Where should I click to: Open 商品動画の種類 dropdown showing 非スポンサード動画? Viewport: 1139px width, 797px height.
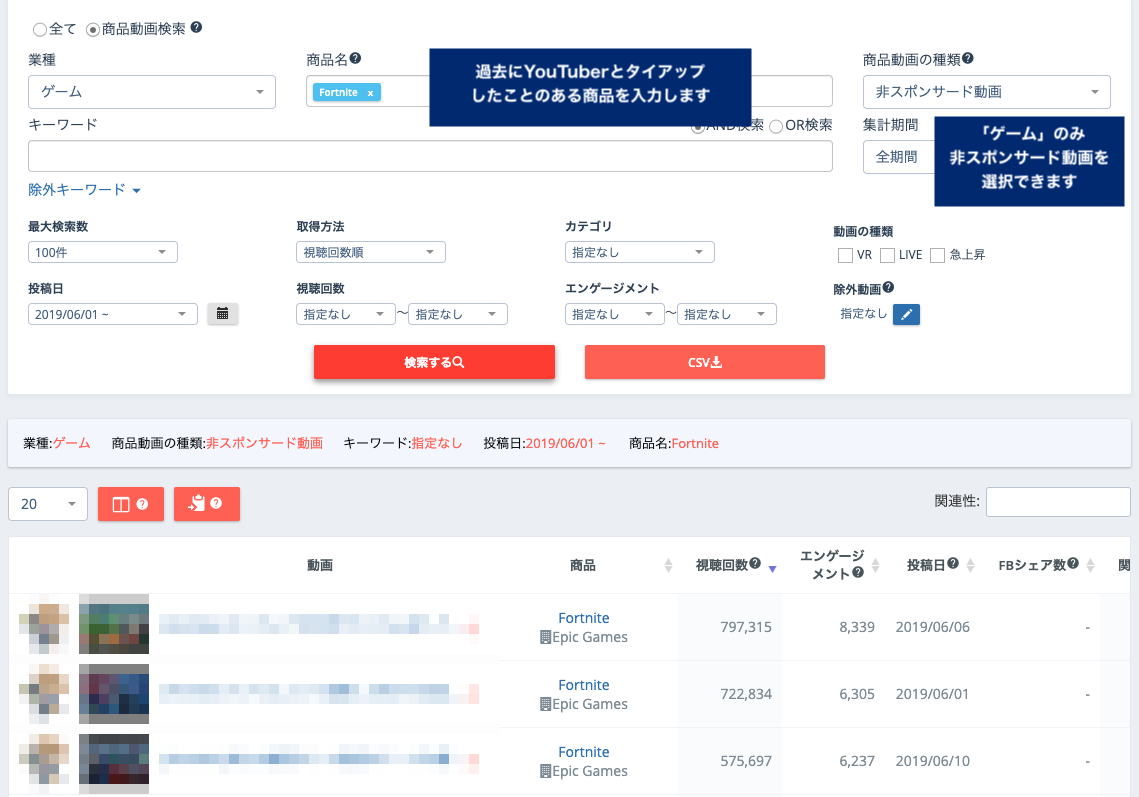[986, 92]
